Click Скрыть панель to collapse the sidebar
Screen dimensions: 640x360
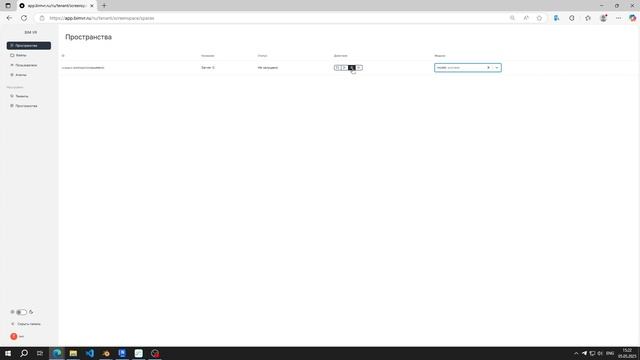point(26,324)
